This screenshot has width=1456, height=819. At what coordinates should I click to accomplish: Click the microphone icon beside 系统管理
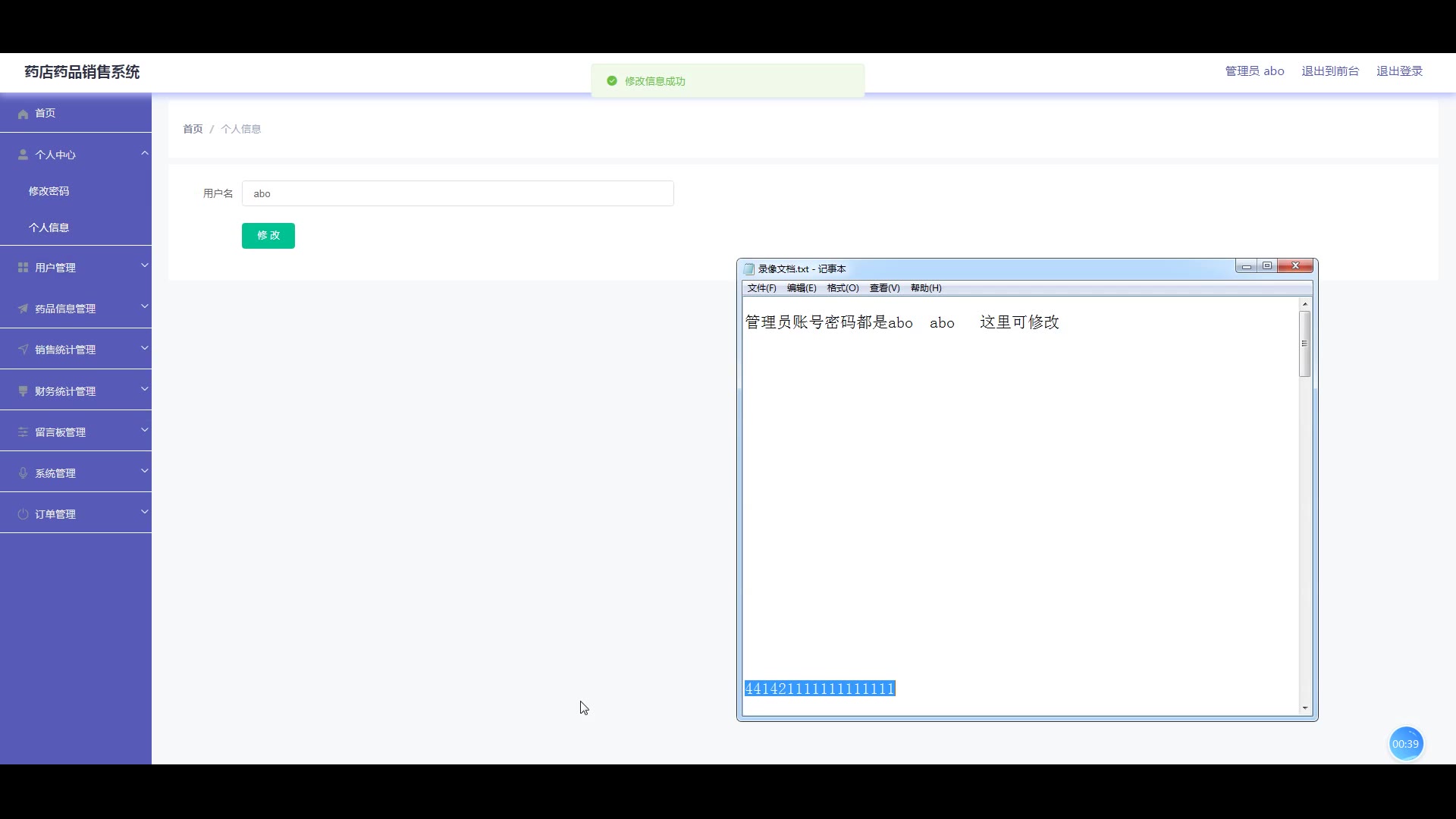(23, 473)
